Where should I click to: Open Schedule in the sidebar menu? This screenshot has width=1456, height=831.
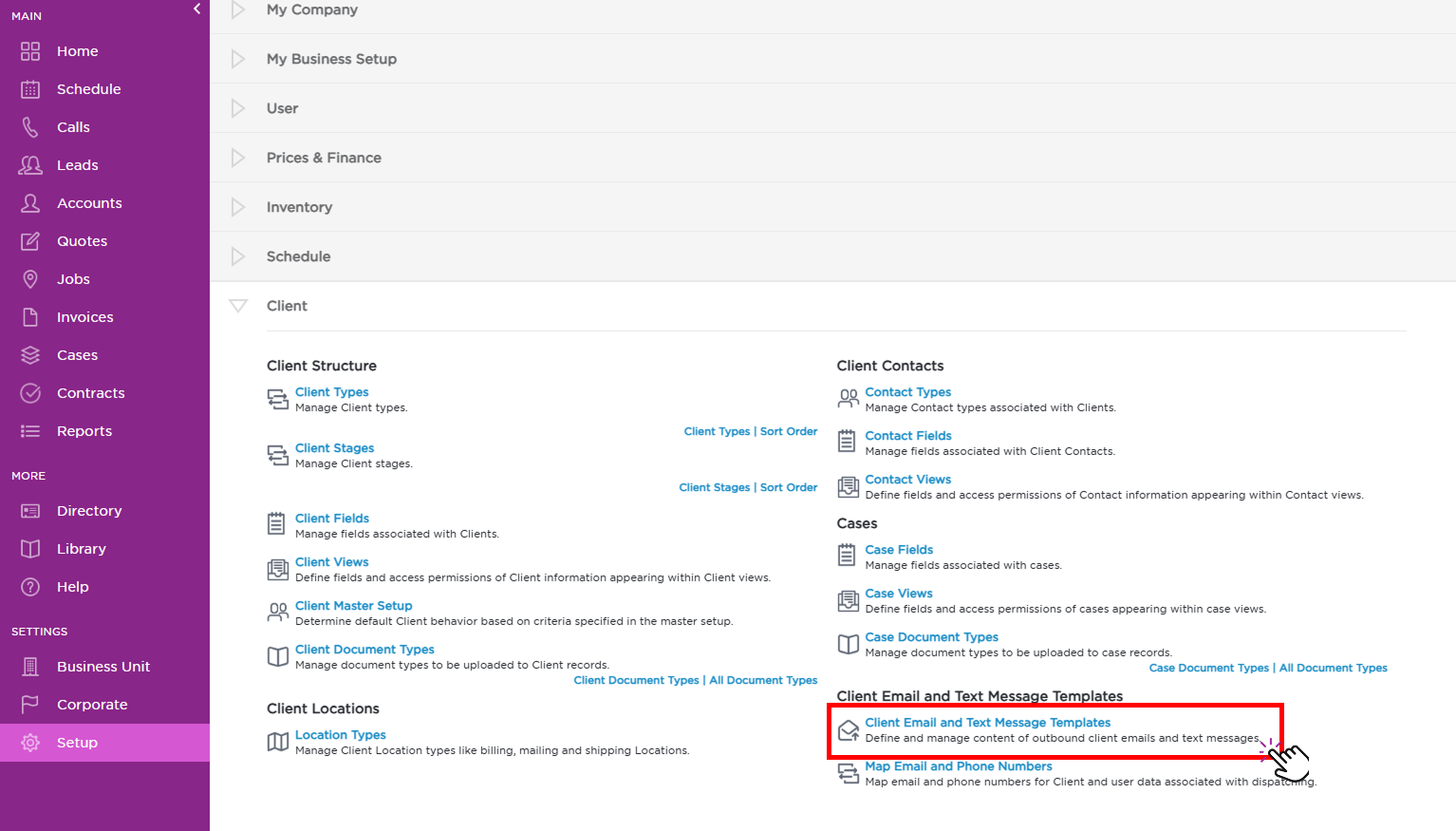tap(88, 89)
